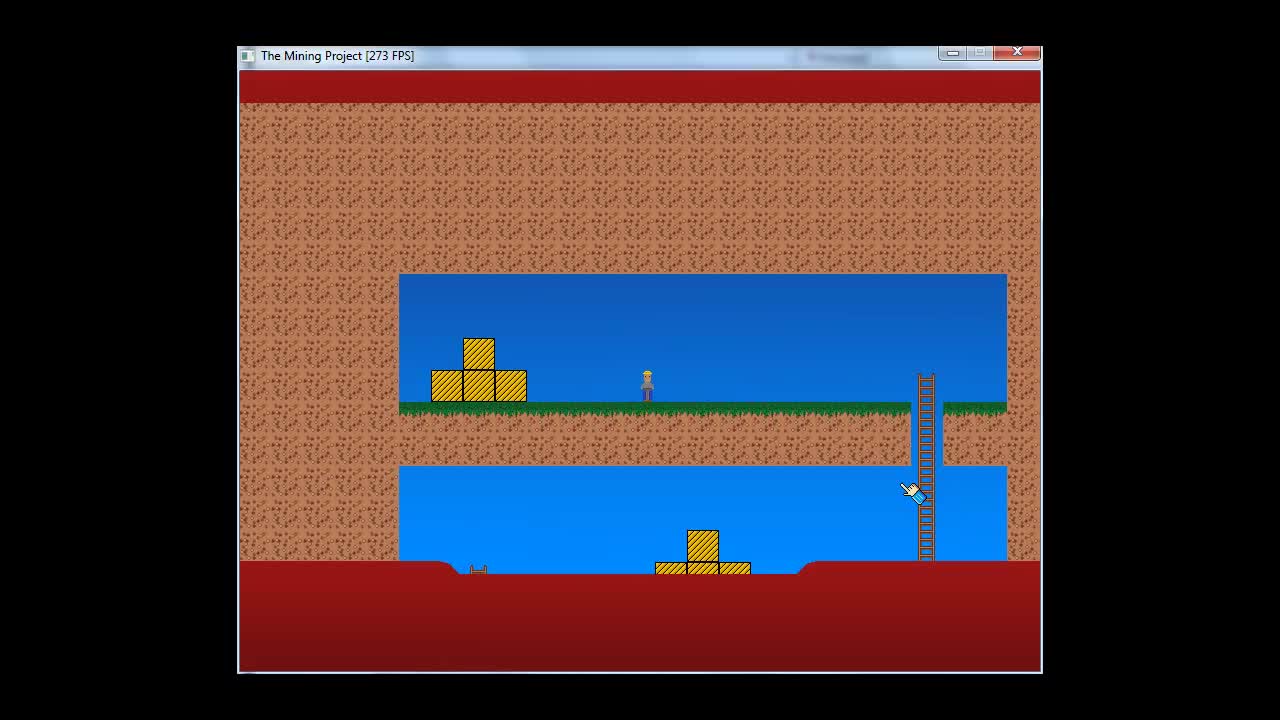The image size is (1280, 720).
Task: Select the rightmost crate of the pyramid stack
Action: point(513,385)
